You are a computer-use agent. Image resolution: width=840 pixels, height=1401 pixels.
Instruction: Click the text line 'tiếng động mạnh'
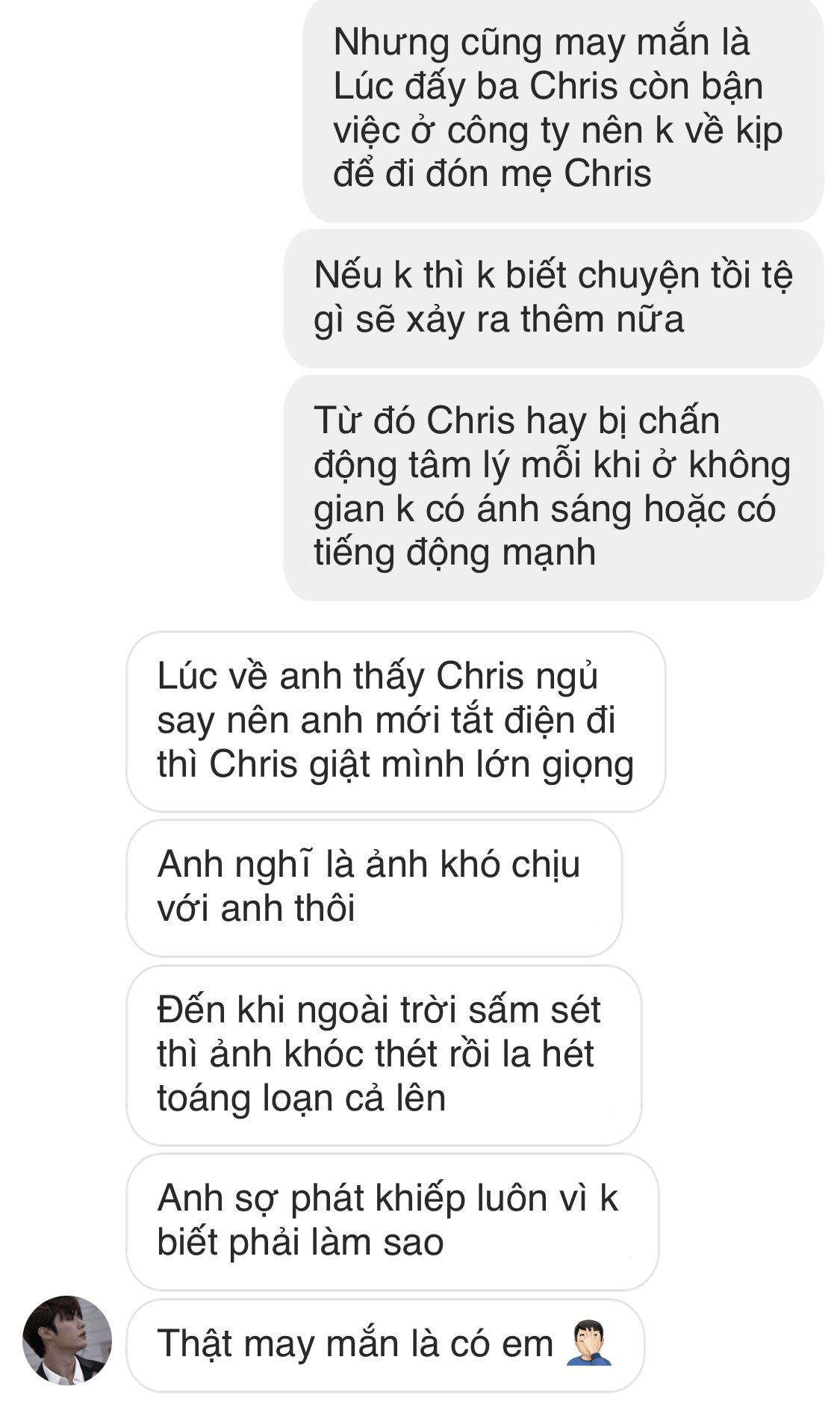[x=455, y=553]
